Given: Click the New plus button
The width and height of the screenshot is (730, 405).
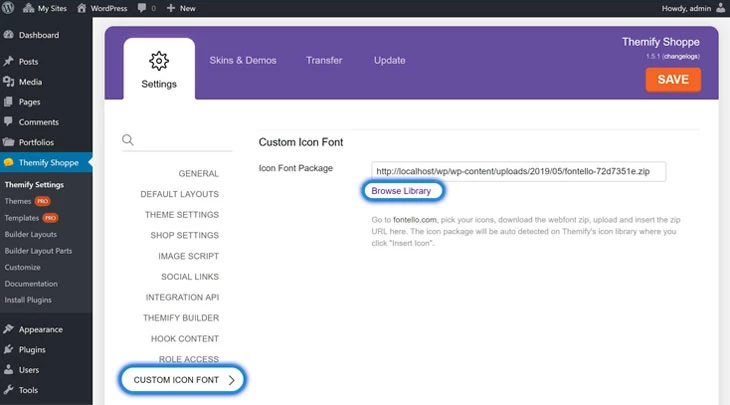Looking at the screenshot, I should (x=181, y=8).
